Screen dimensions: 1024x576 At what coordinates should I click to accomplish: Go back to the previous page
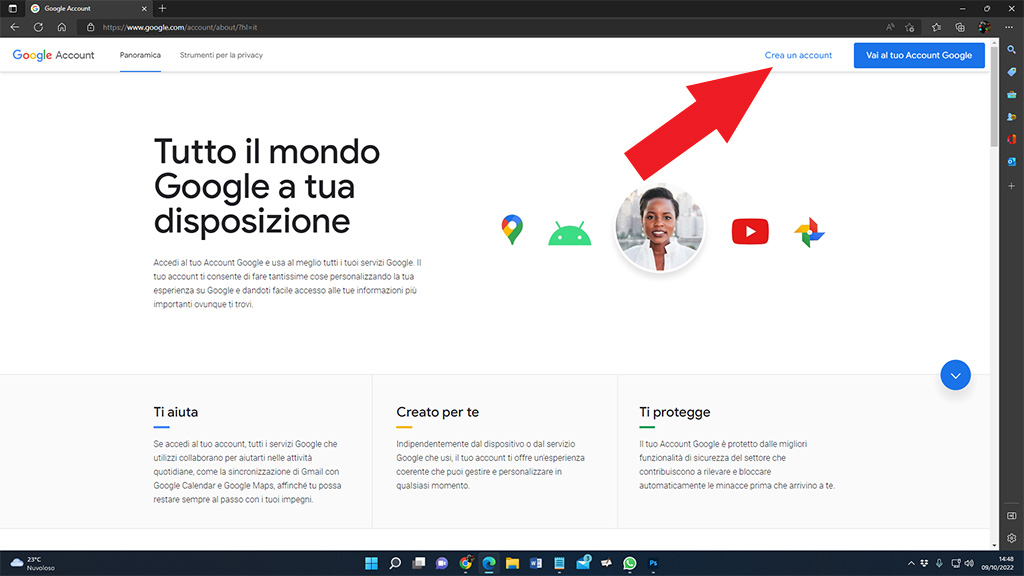pyautogui.click(x=15, y=27)
